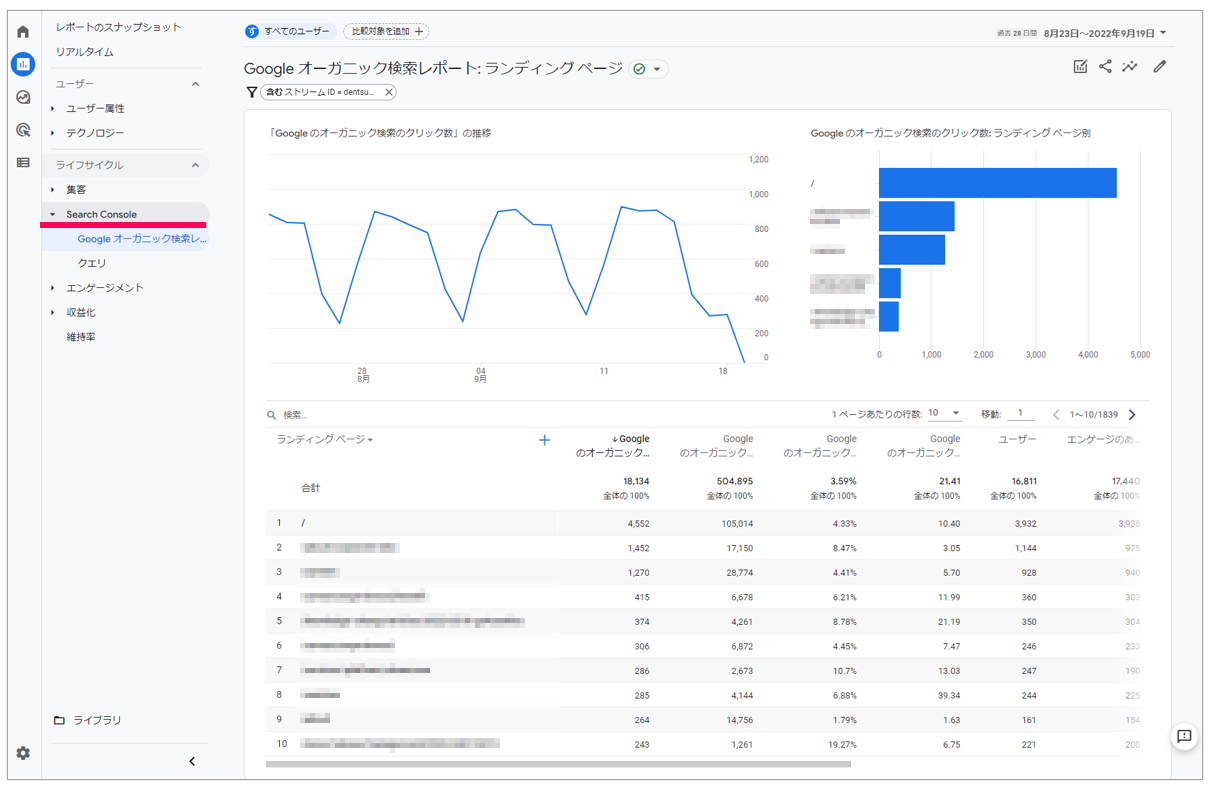
Task: Select the クエリ report
Action: point(92,263)
